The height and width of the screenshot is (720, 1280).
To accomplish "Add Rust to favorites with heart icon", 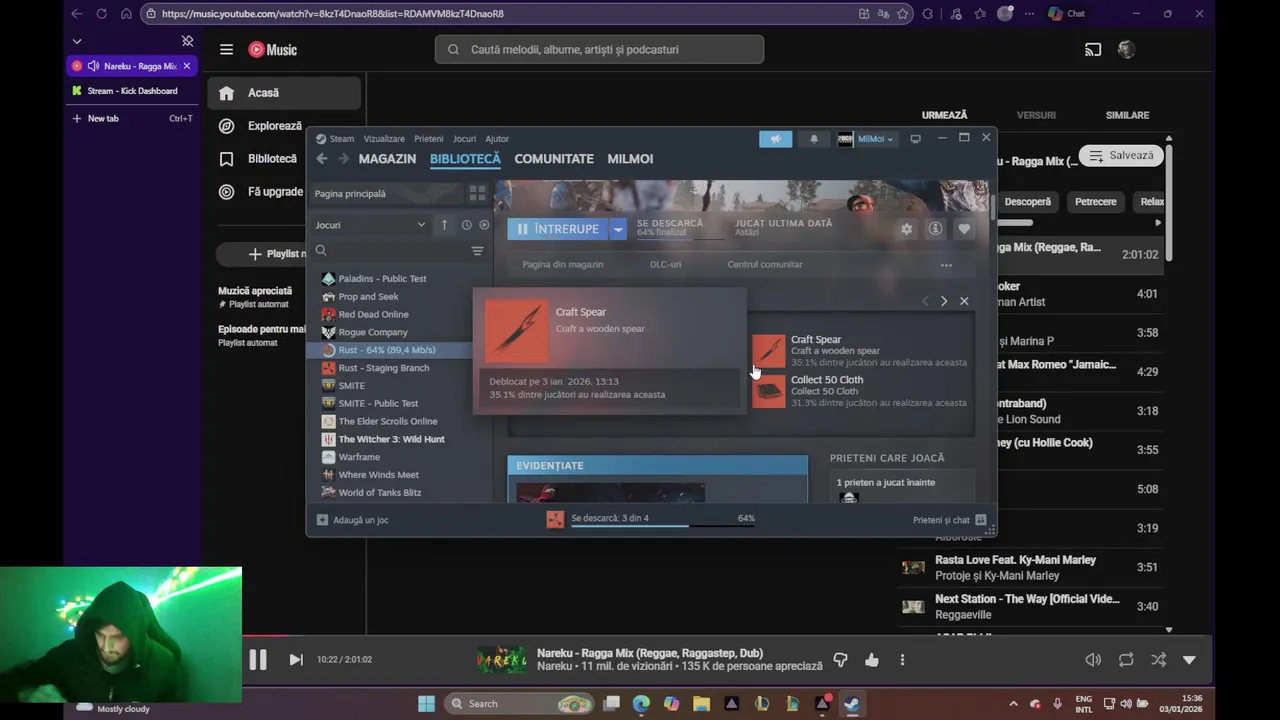I will (964, 229).
